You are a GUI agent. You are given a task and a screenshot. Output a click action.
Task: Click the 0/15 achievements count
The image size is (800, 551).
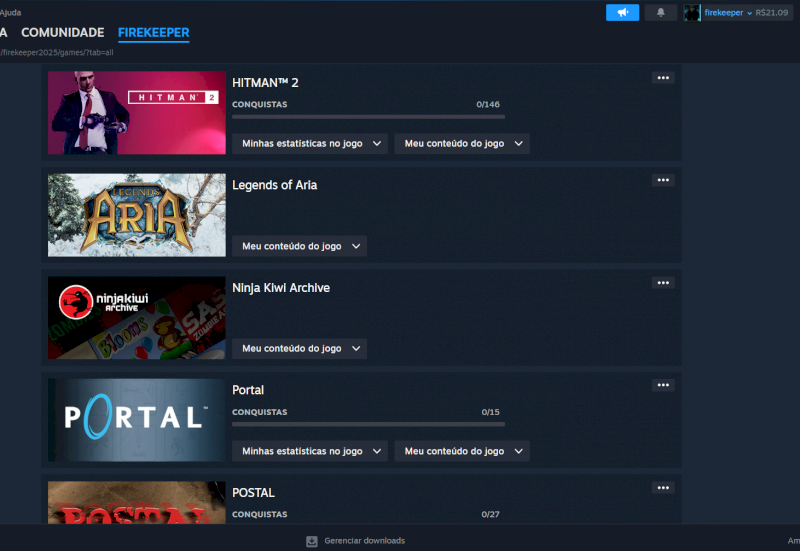(x=490, y=412)
